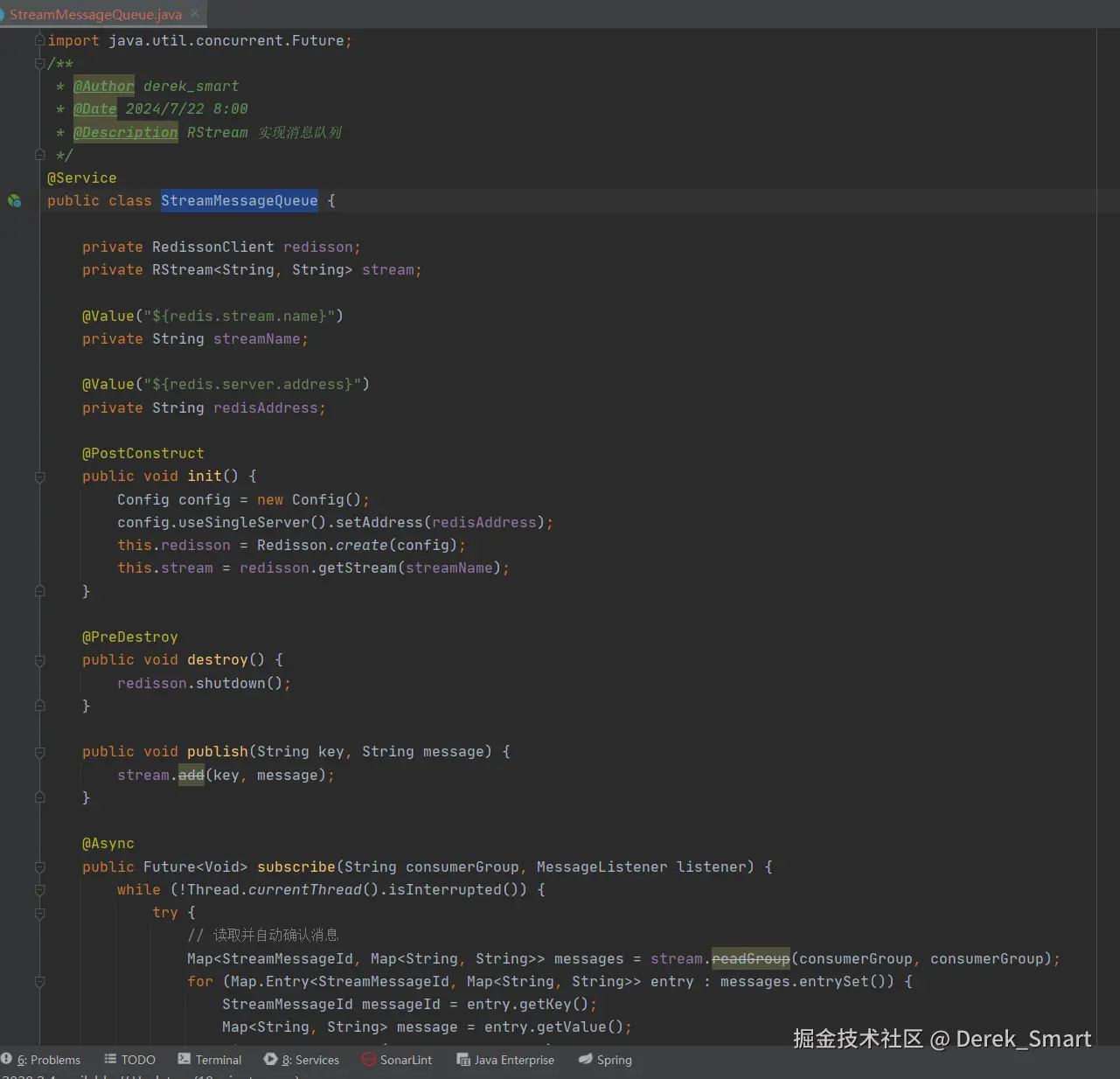Image resolution: width=1120 pixels, height=1079 pixels.
Task: Click the getStream method call
Action: pos(357,568)
